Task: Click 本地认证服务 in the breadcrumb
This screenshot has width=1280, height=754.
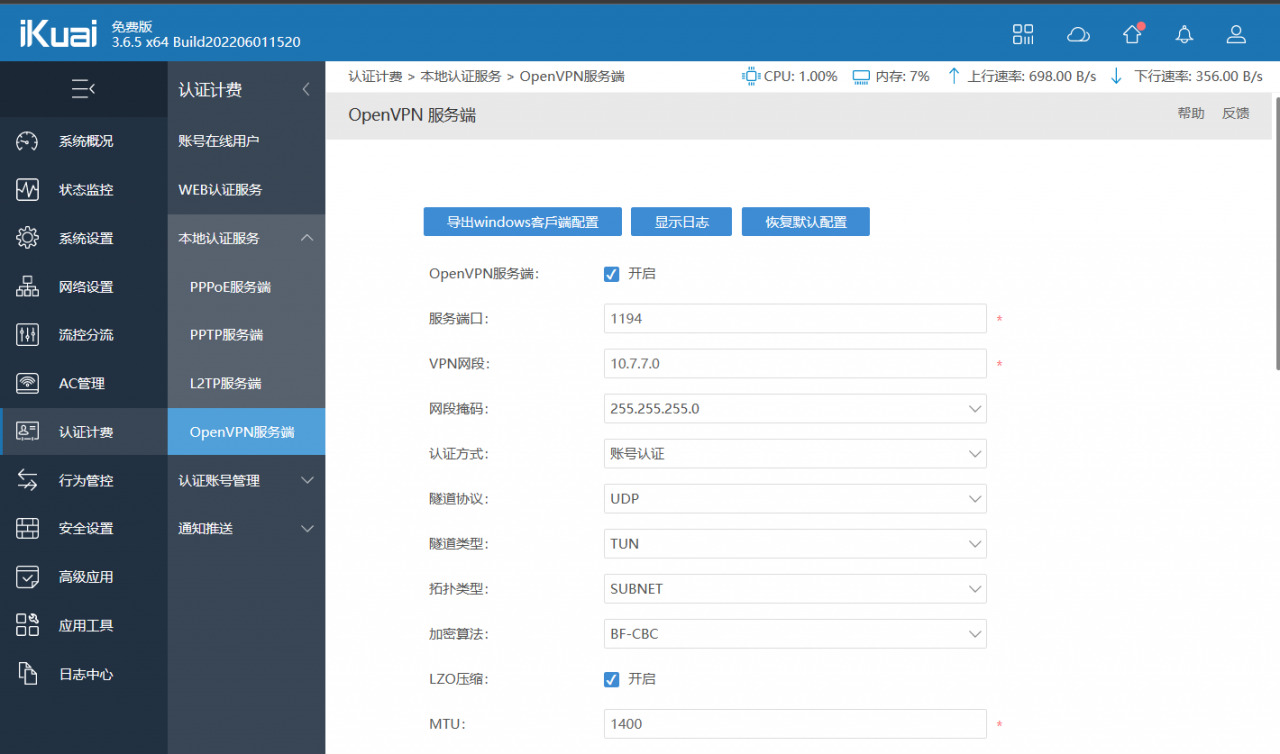Action: [x=461, y=76]
